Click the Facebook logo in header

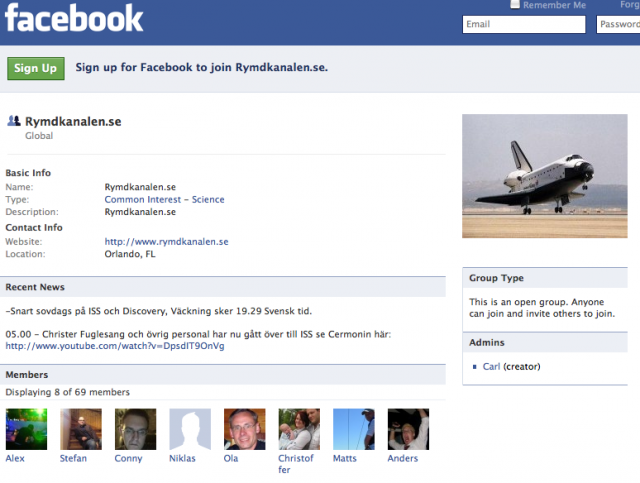click(74, 18)
